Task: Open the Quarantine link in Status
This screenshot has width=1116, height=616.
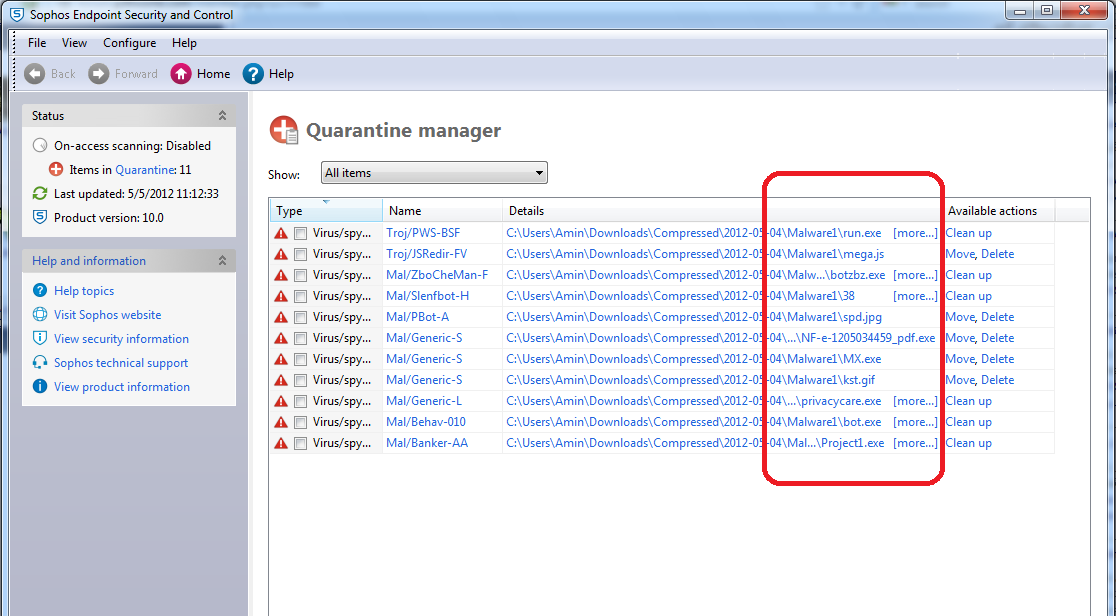Action: pos(145,169)
